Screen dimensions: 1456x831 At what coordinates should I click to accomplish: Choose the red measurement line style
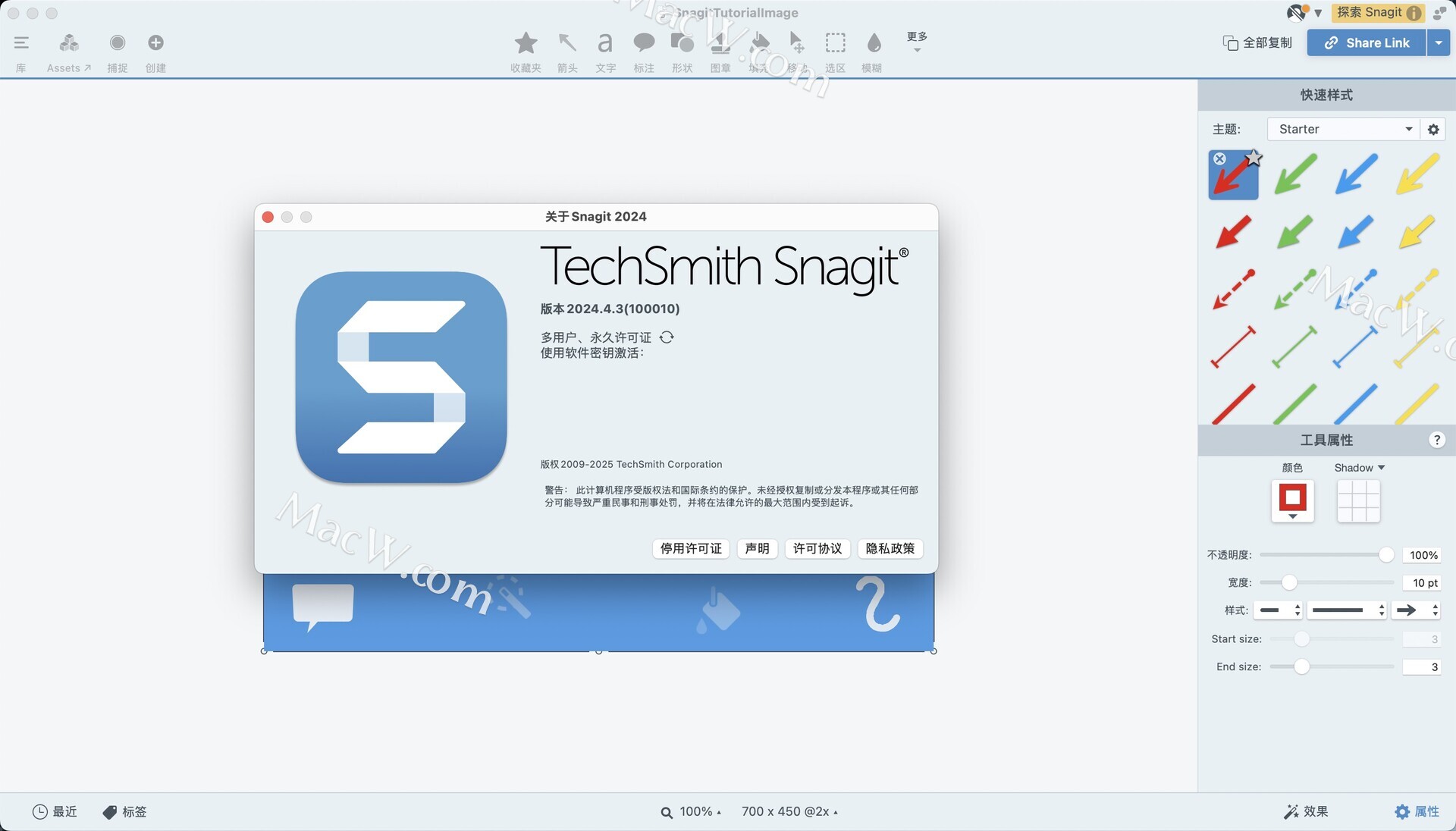coord(1234,347)
